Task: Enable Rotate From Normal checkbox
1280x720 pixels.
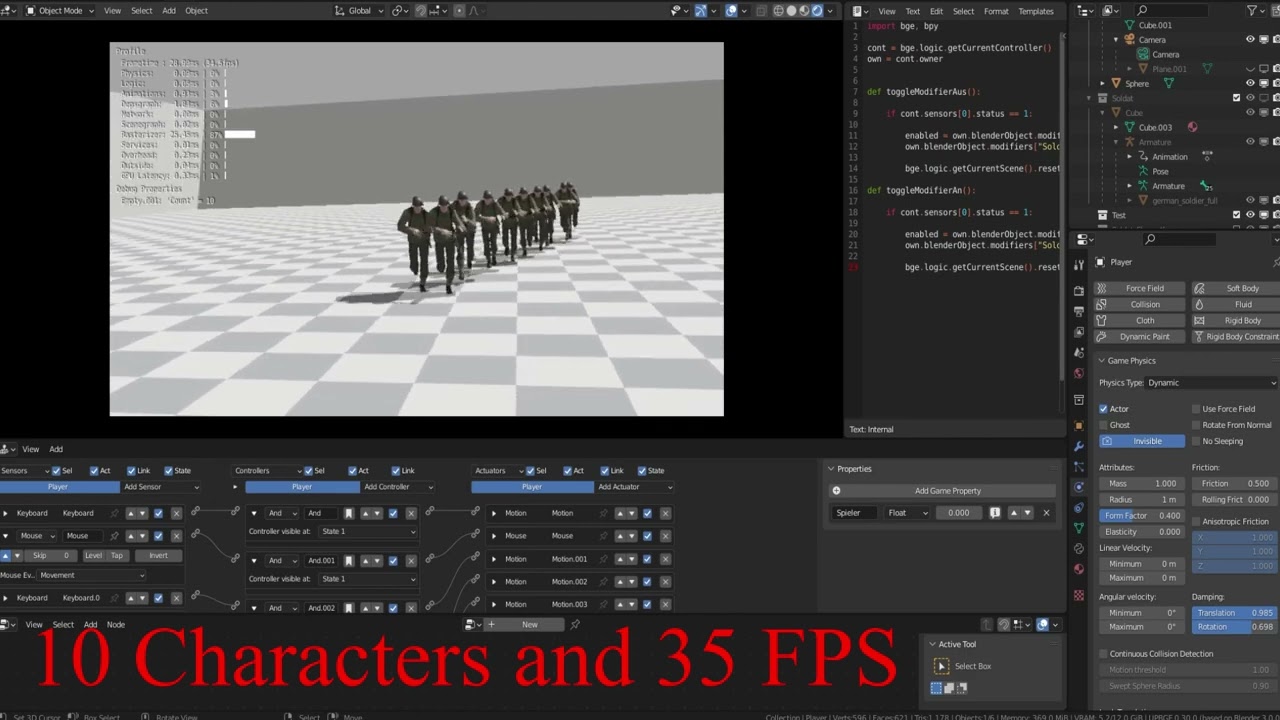Action: click(1196, 425)
